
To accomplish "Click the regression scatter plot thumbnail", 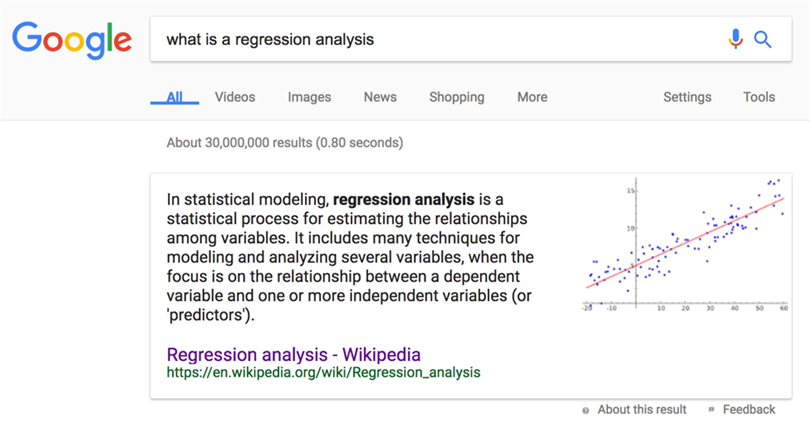I will point(685,245).
